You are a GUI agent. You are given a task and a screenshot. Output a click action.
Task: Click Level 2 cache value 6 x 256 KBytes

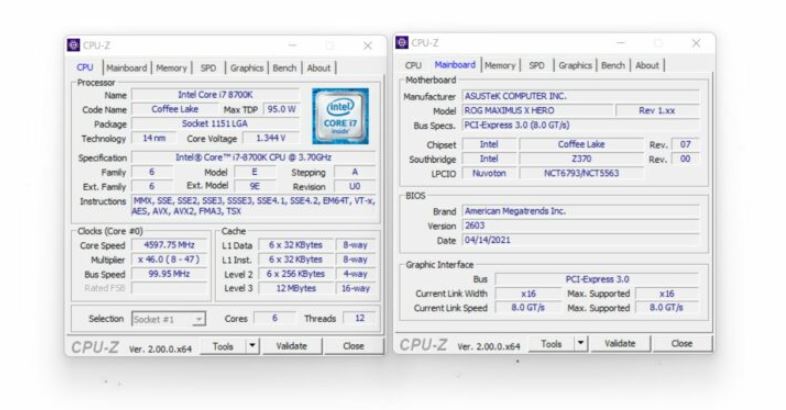[x=296, y=274]
